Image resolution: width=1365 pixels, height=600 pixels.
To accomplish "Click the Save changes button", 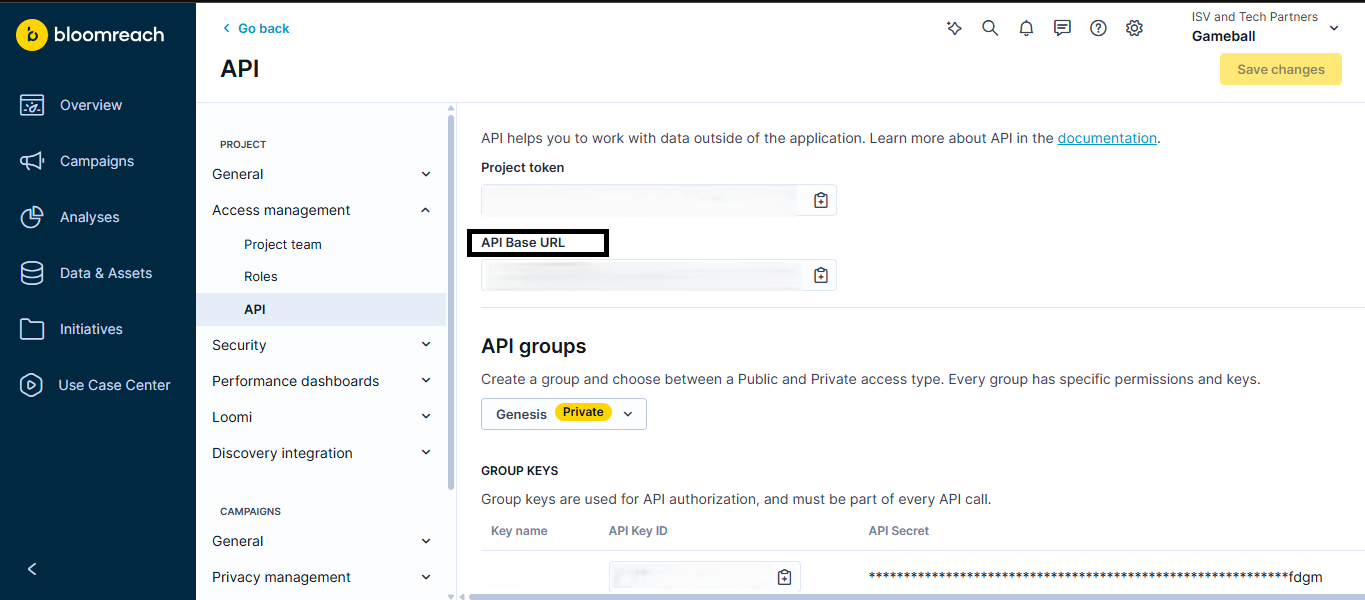I will (1281, 70).
